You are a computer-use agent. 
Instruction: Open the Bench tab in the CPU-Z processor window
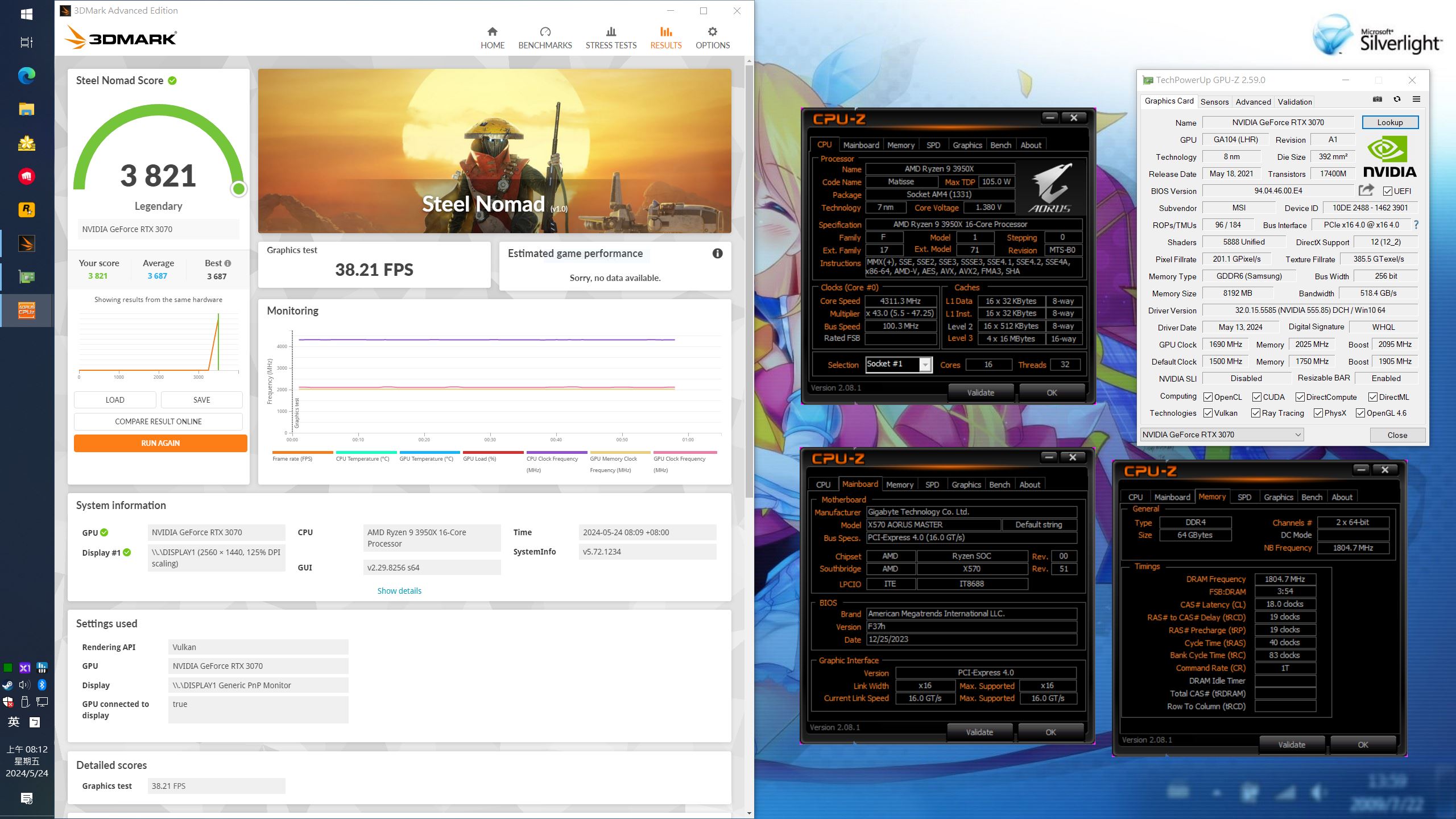pos(1000,145)
